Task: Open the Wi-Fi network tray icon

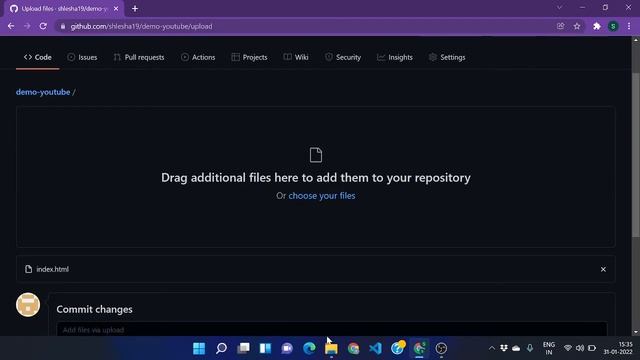Action: point(568,348)
